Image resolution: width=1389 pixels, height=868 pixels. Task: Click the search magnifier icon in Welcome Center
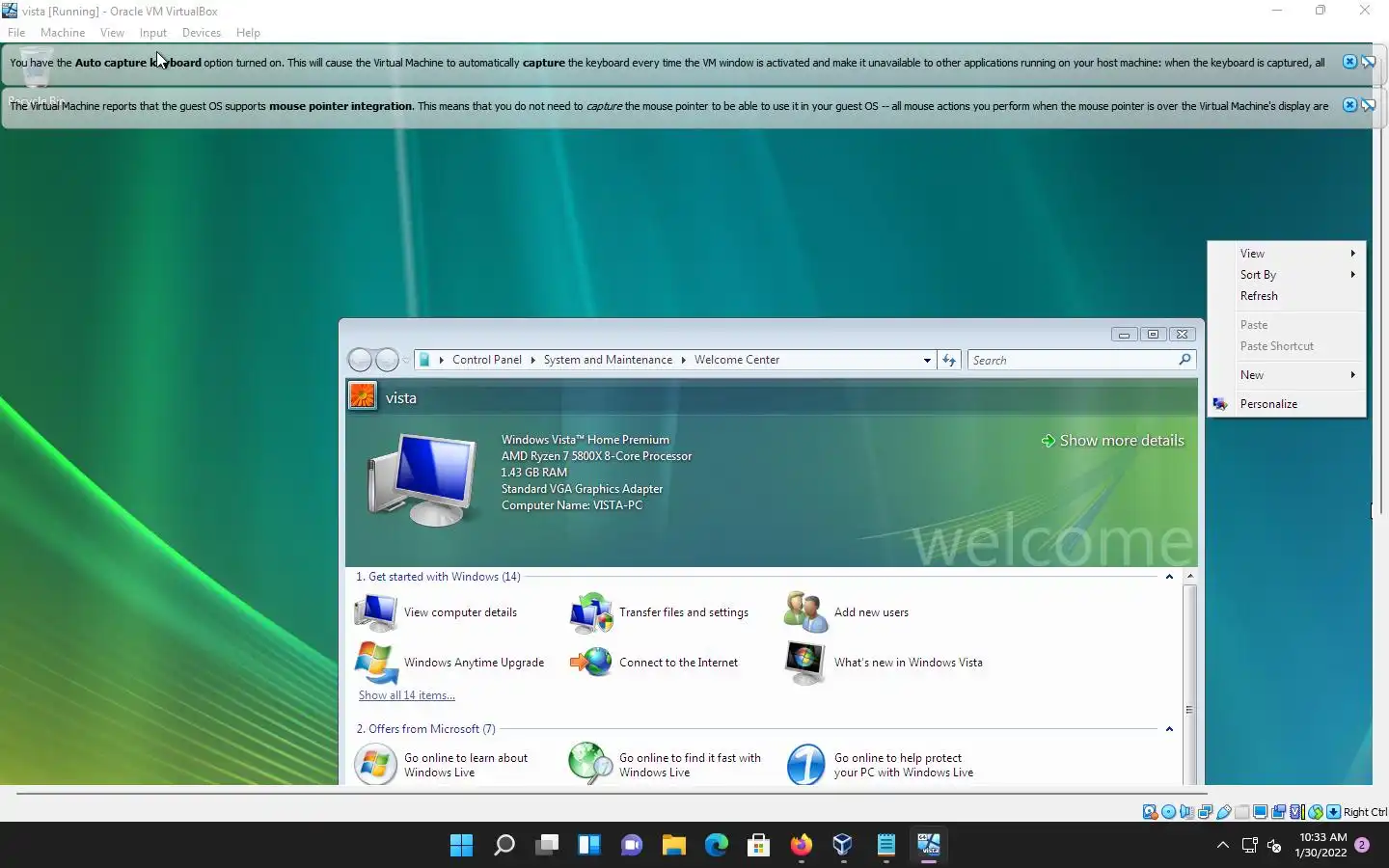click(1185, 359)
